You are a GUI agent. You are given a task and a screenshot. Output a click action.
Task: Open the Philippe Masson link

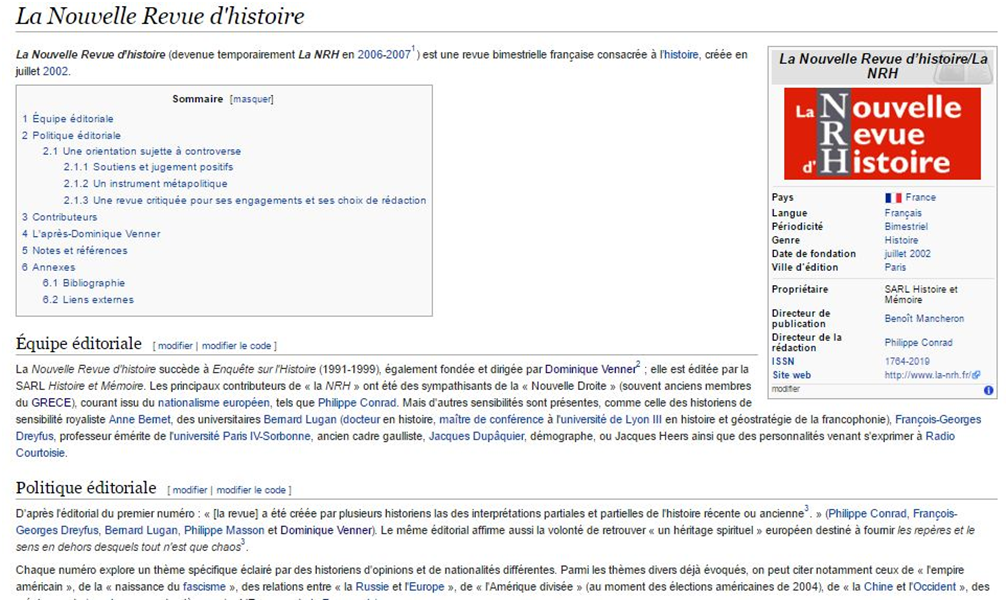point(224,531)
